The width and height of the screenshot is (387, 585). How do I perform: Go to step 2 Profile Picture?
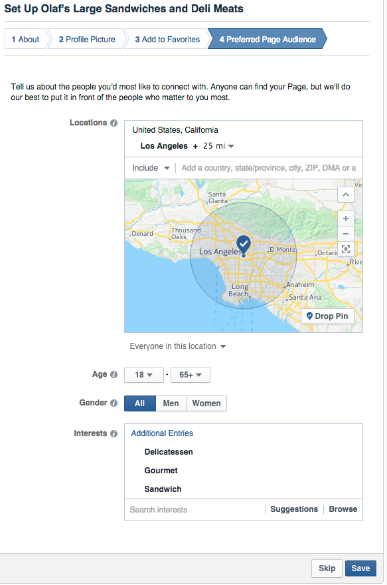click(x=87, y=39)
